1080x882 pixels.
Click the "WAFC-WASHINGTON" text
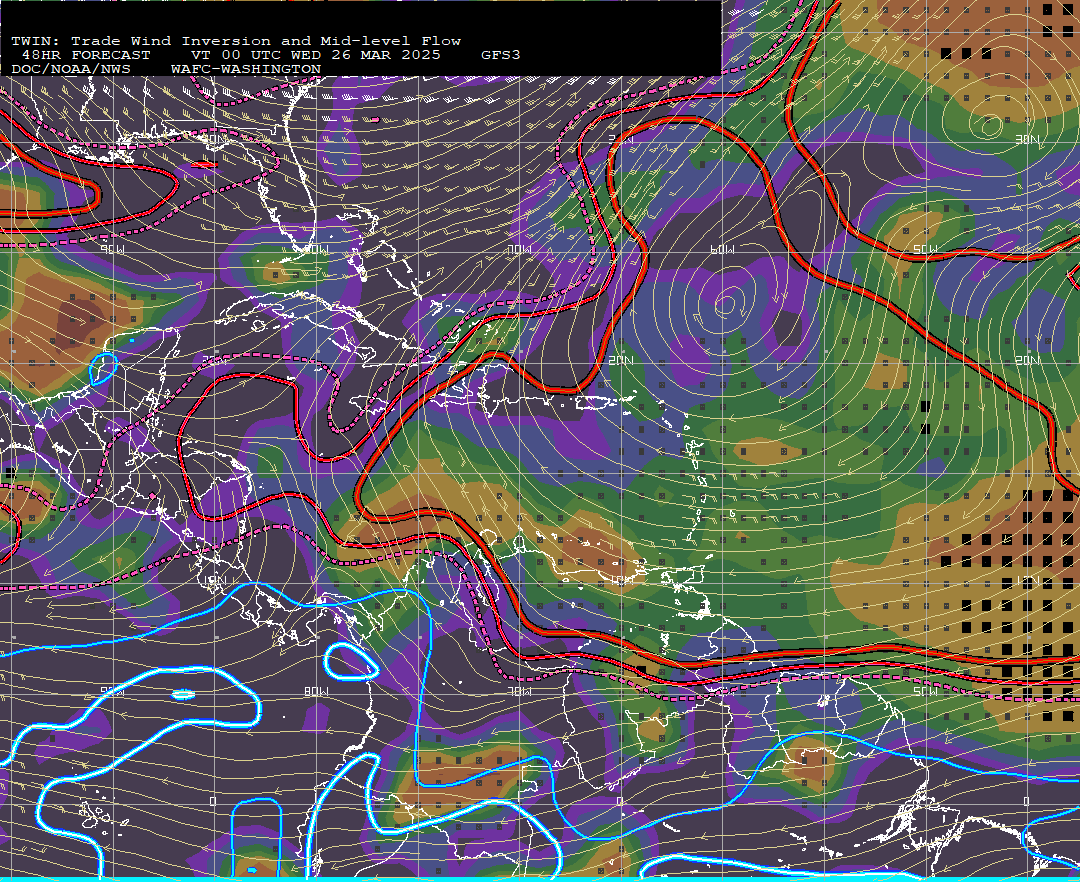246,69
